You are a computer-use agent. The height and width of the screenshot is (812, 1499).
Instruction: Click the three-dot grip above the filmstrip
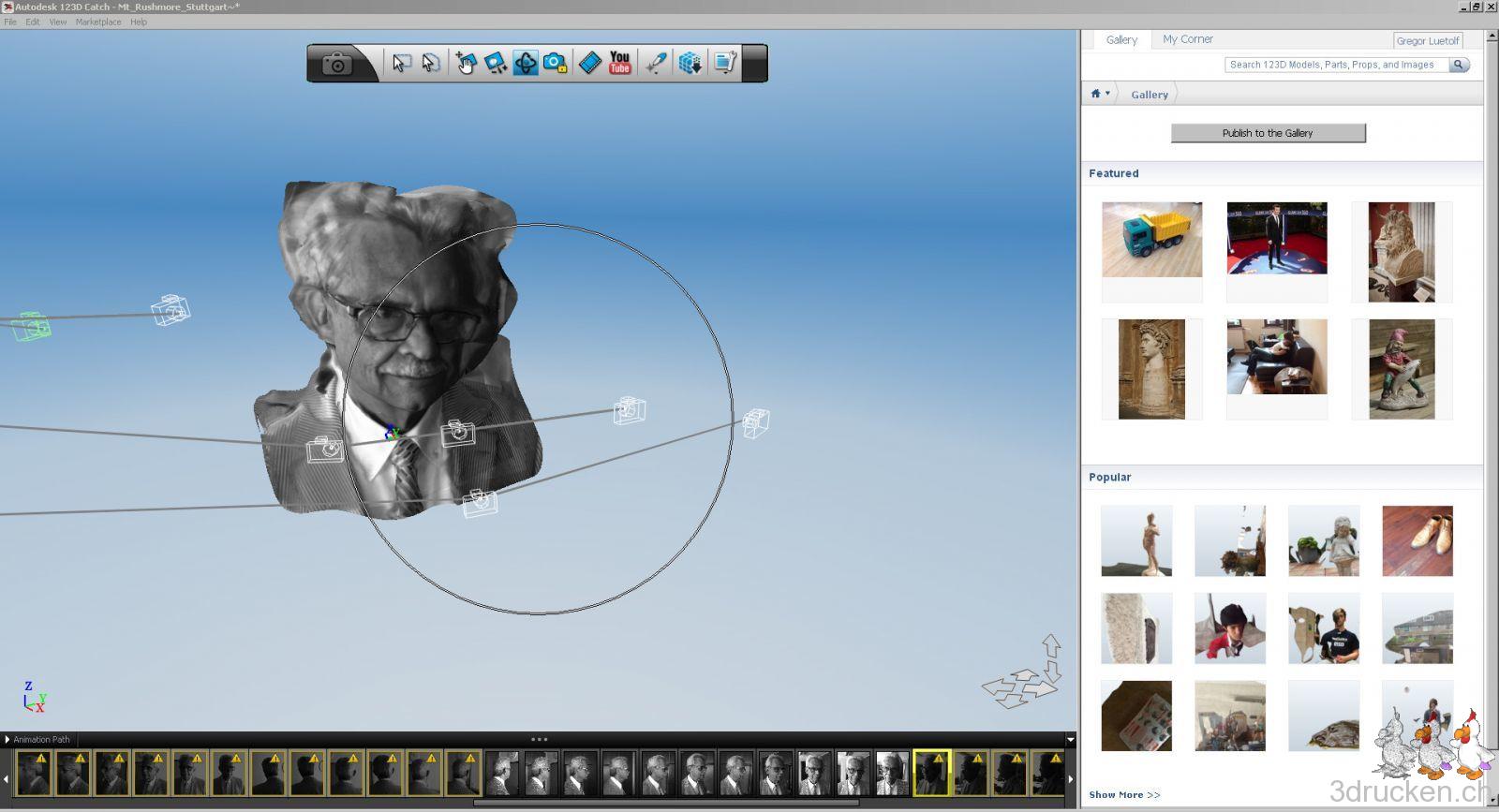[x=540, y=739]
